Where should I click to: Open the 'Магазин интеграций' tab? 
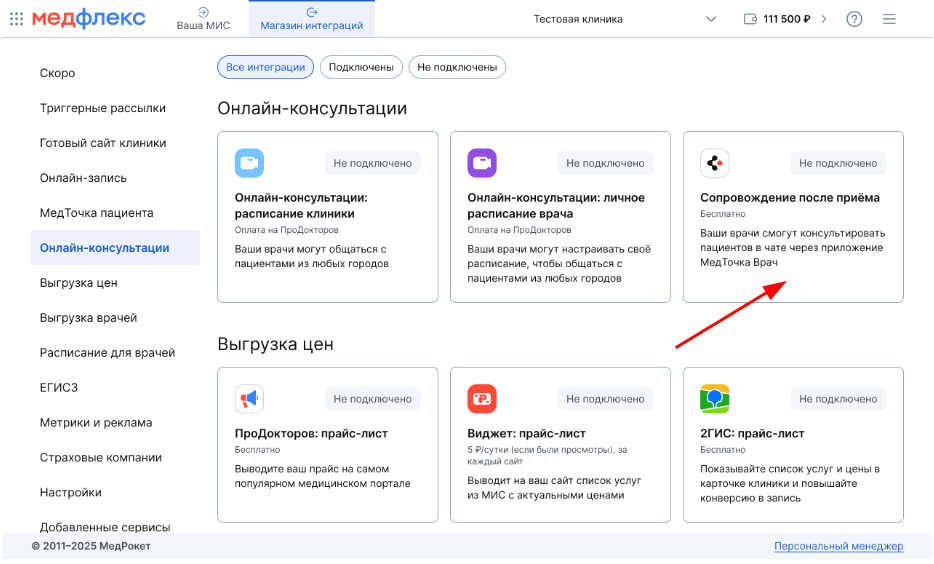(311, 19)
